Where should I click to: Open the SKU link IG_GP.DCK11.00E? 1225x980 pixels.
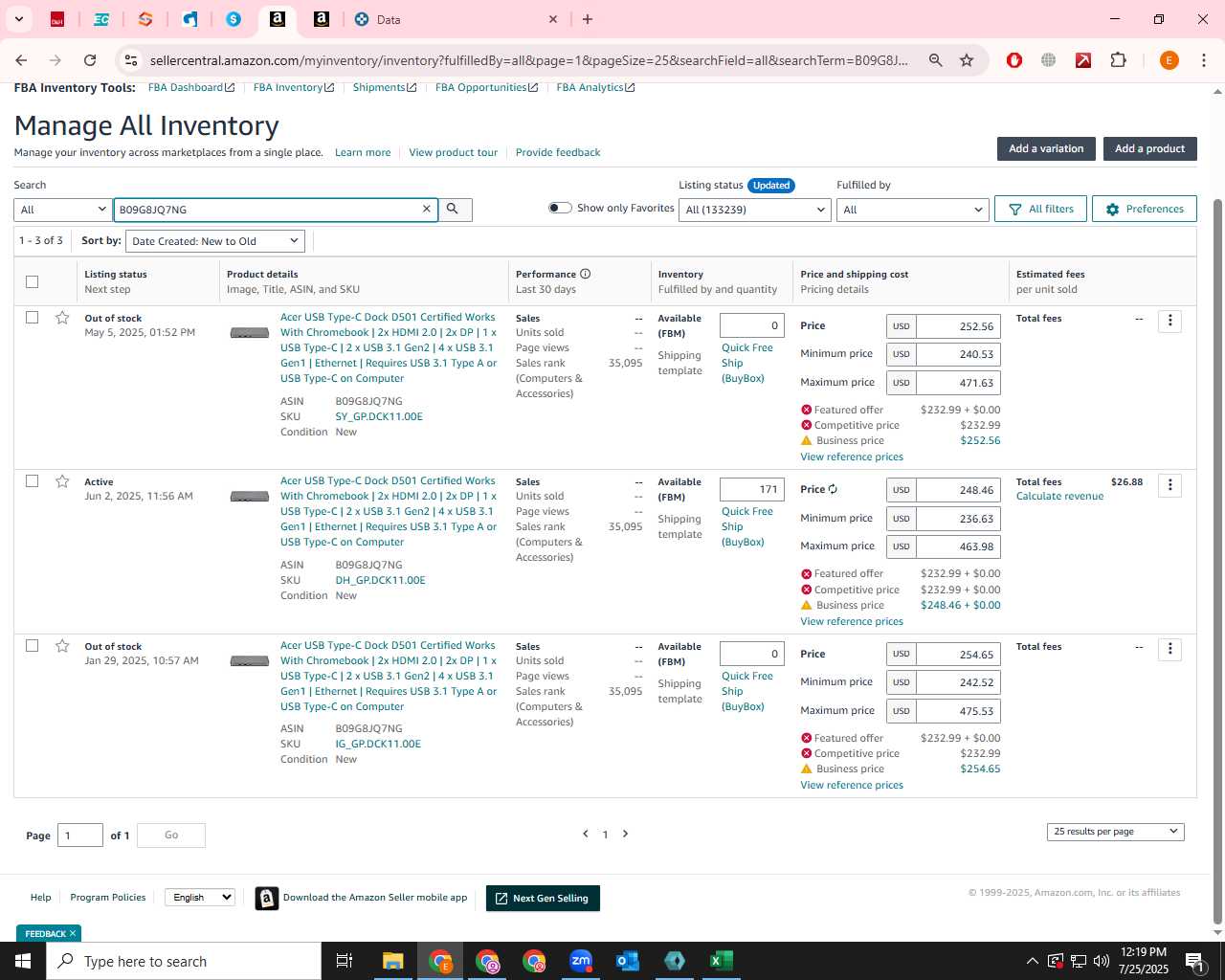(x=378, y=744)
